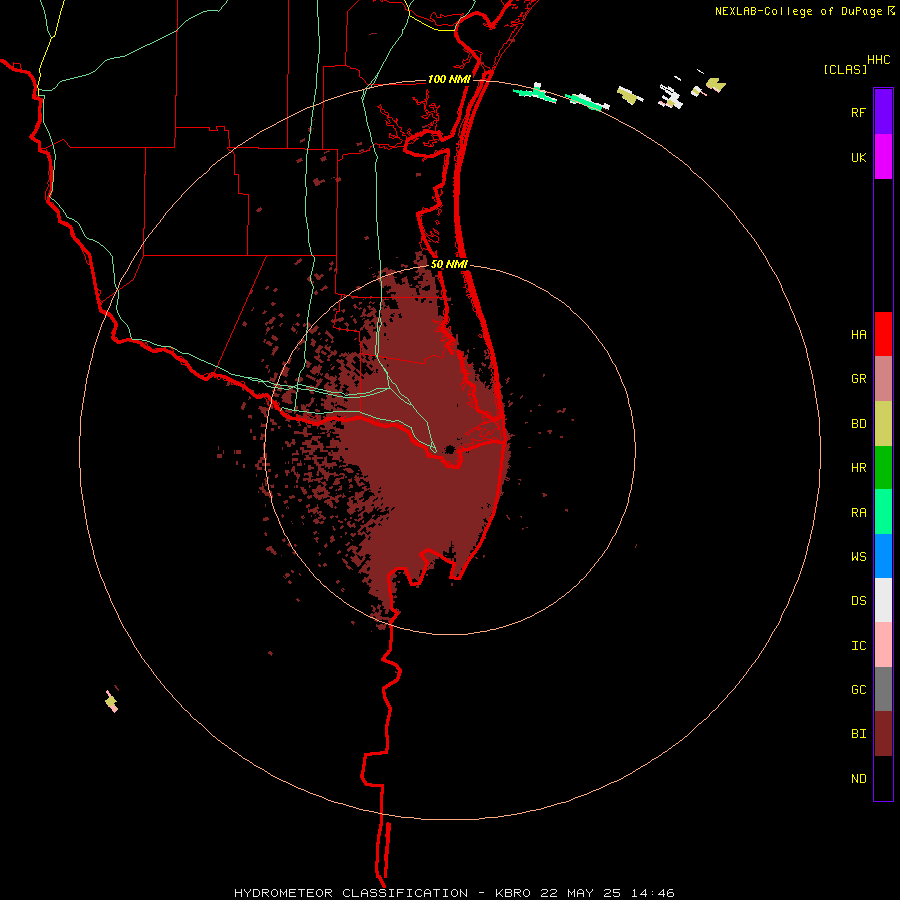Click the 50 NMI range ring label
The image size is (900, 900).
(449, 264)
